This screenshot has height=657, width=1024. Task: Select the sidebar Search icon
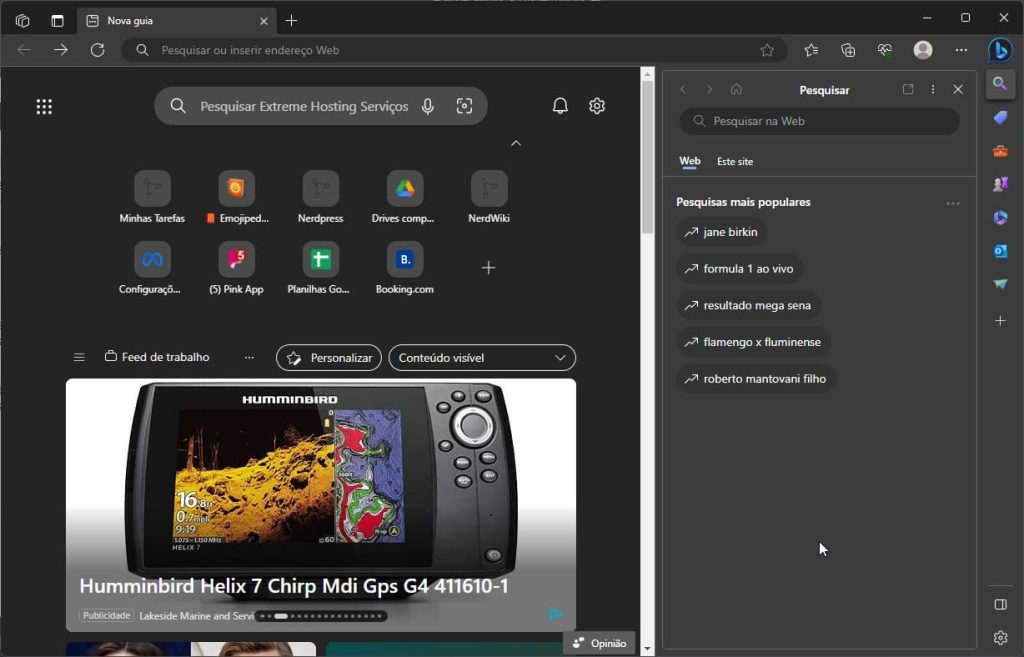[x=1000, y=84]
